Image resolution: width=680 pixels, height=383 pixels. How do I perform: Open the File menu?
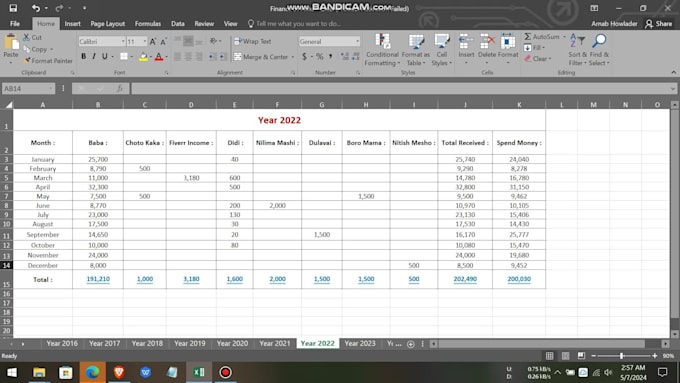(15, 23)
